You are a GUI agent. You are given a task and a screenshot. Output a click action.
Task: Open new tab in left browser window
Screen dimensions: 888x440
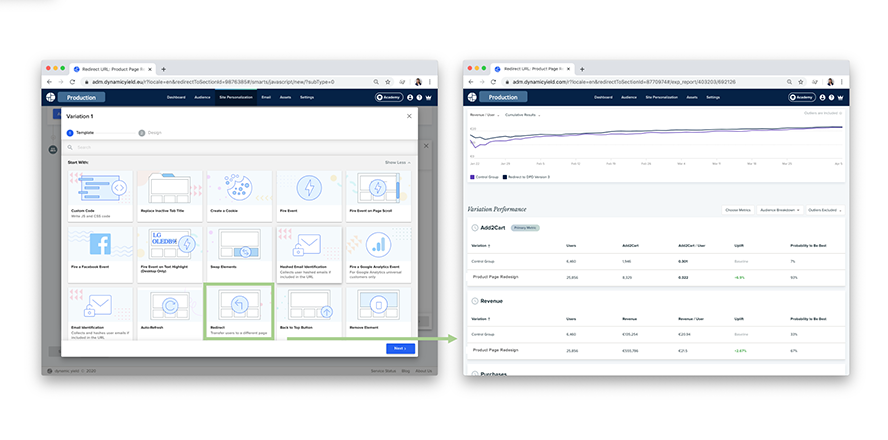164,69
